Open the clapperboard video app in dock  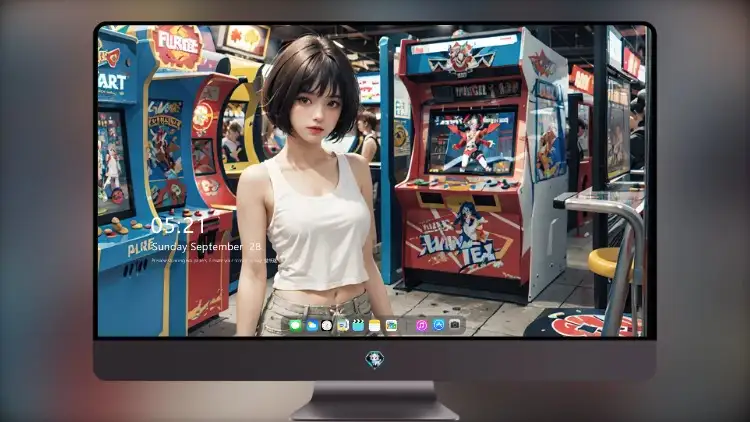358,326
